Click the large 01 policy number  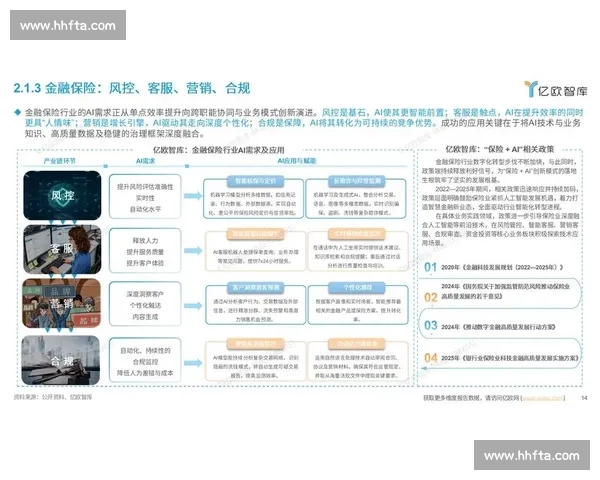pos(430,267)
